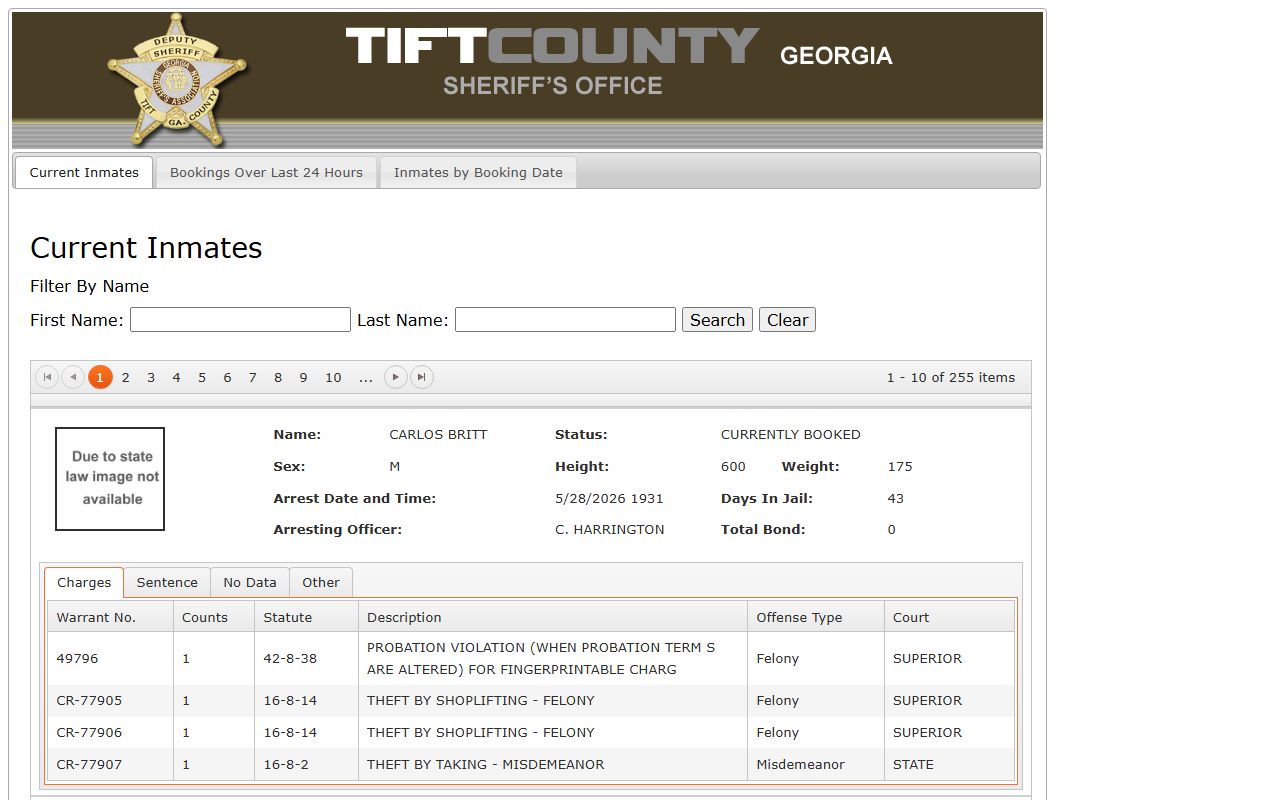Open the No Data tab
The image size is (1280, 800).
pyautogui.click(x=250, y=582)
